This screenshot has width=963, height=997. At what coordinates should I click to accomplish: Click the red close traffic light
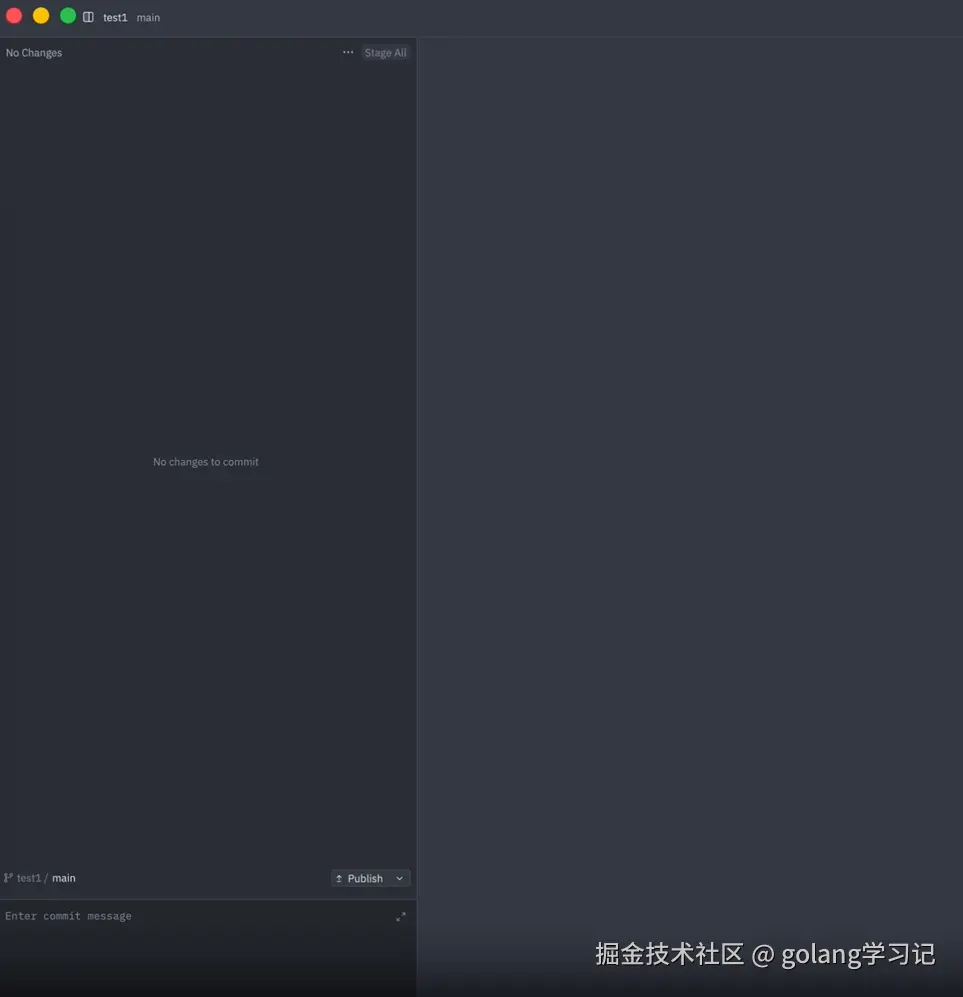pos(13,15)
